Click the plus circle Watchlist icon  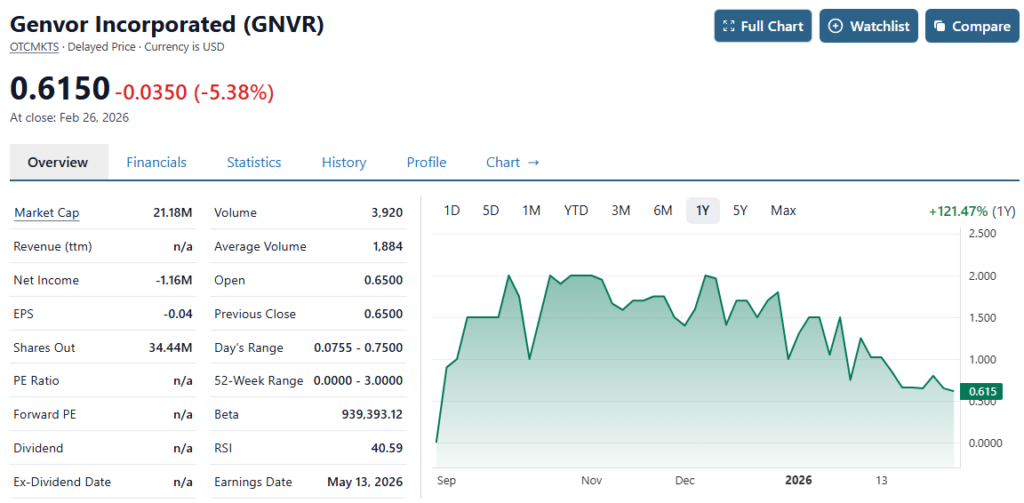coord(836,26)
